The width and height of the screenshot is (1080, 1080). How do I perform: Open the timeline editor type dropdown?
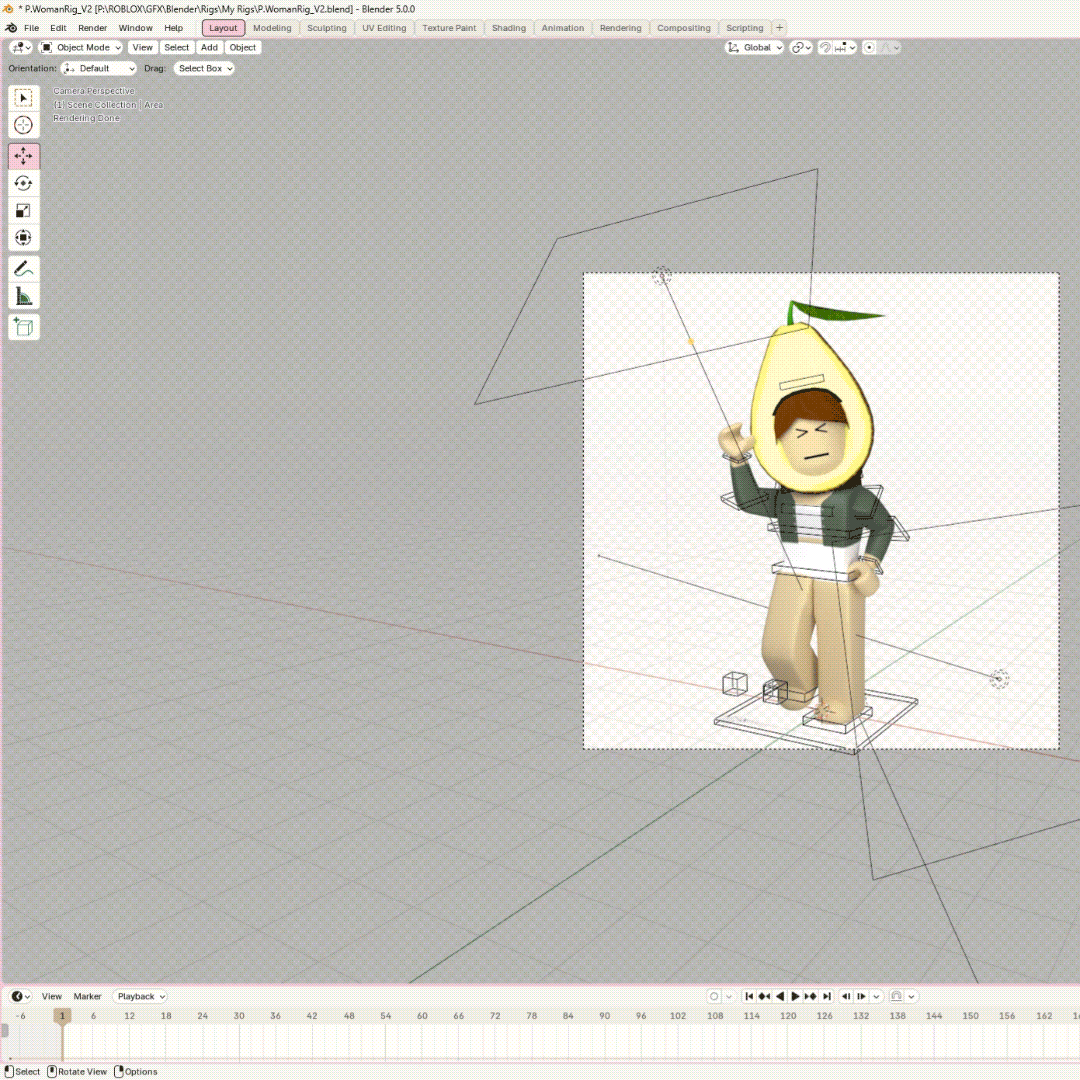[21, 996]
